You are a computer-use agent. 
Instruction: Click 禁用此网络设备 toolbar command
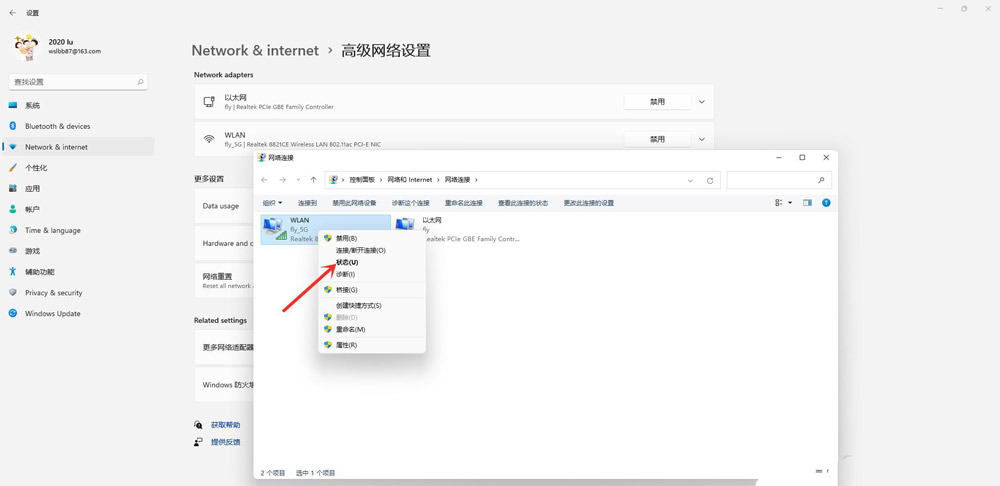pos(354,203)
